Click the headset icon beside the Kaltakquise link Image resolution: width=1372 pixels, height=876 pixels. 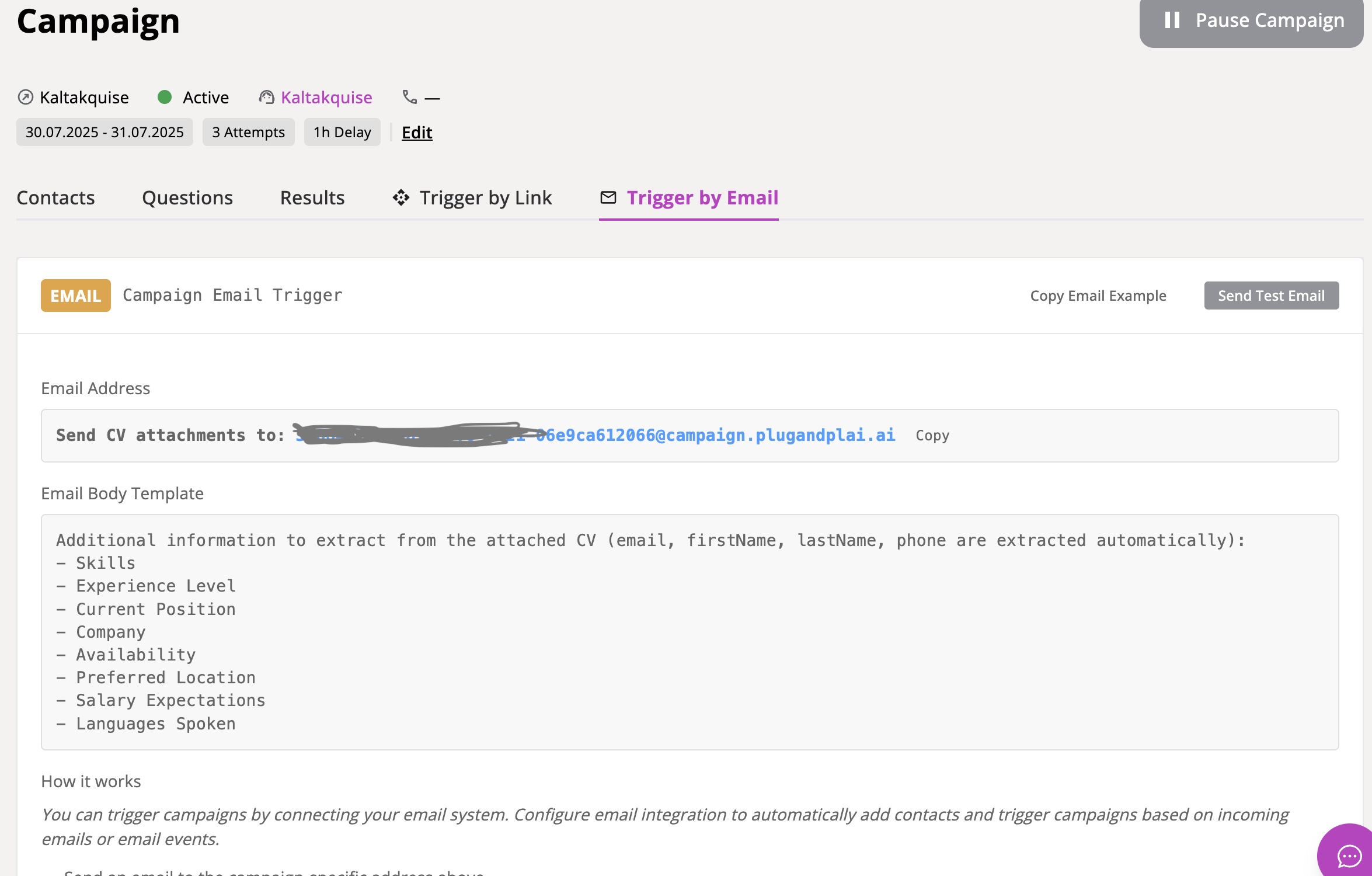267,97
